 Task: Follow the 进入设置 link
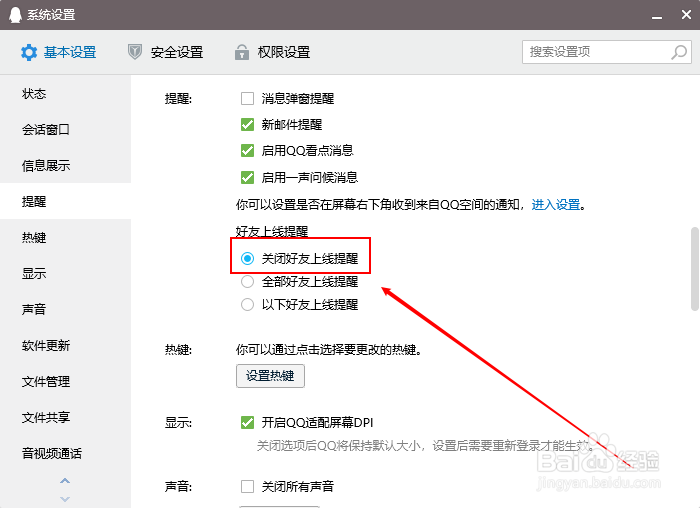click(x=556, y=205)
